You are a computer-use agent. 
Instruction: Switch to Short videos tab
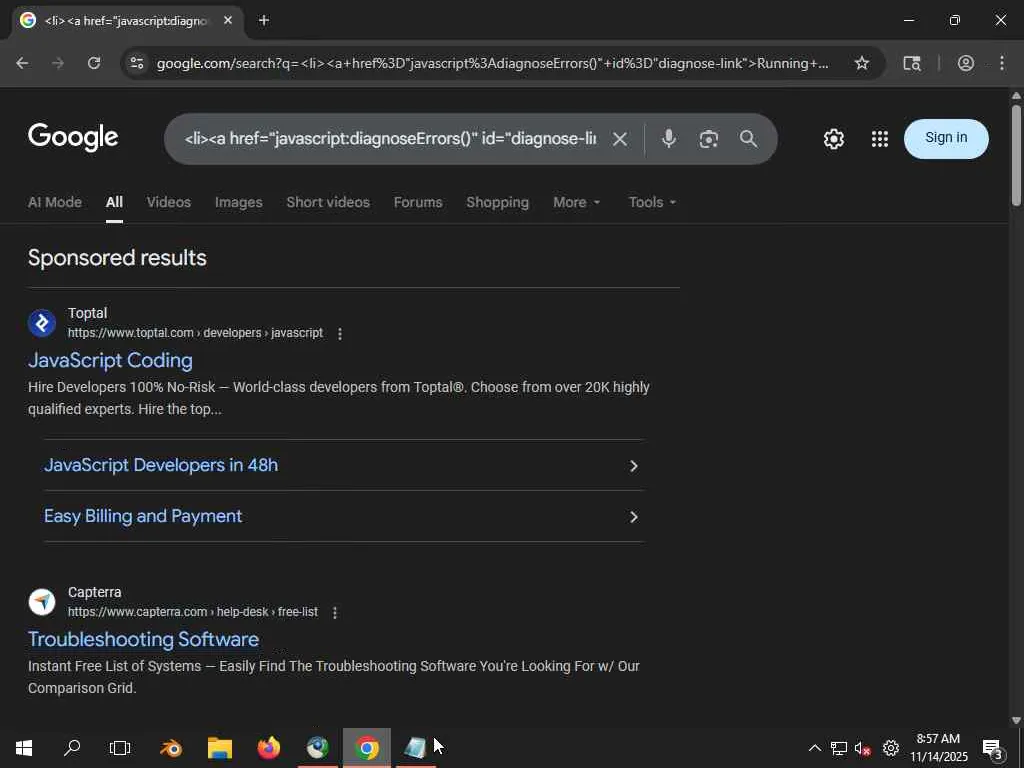click(328, 202)
